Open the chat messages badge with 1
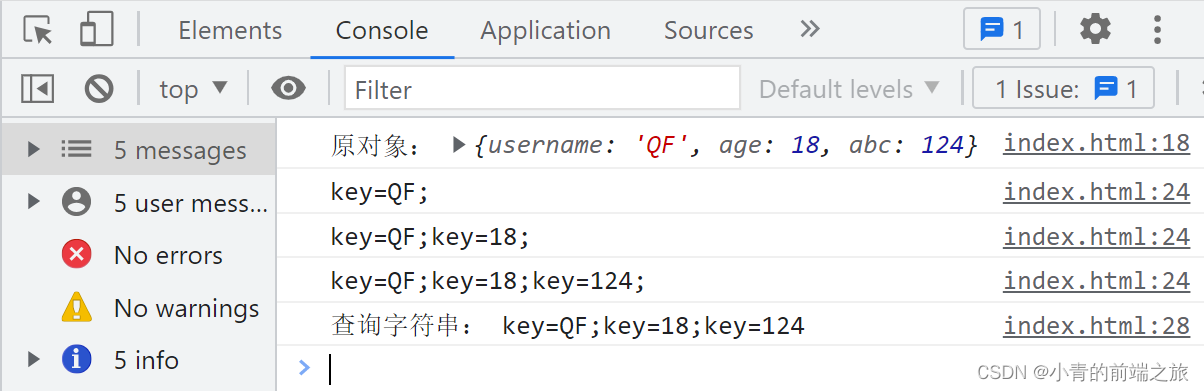Screen dimensions: 1204x391 pos(1002,30)
